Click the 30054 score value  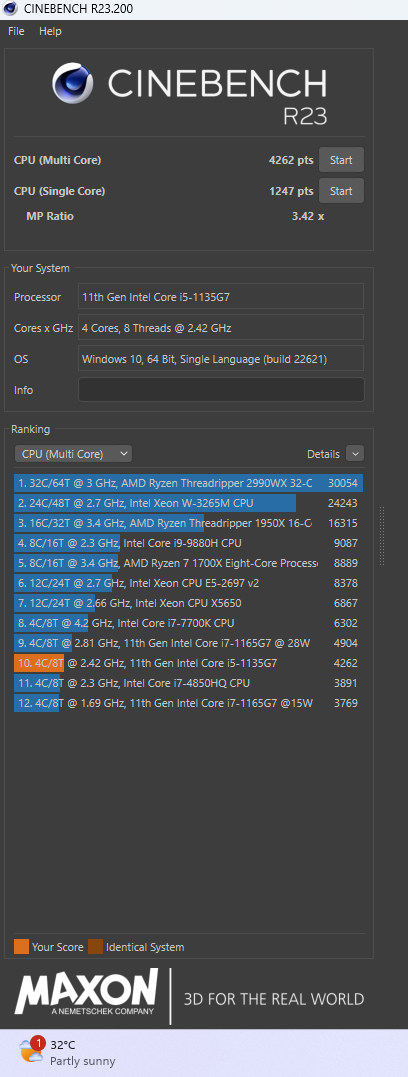click(x=343, y=483)
